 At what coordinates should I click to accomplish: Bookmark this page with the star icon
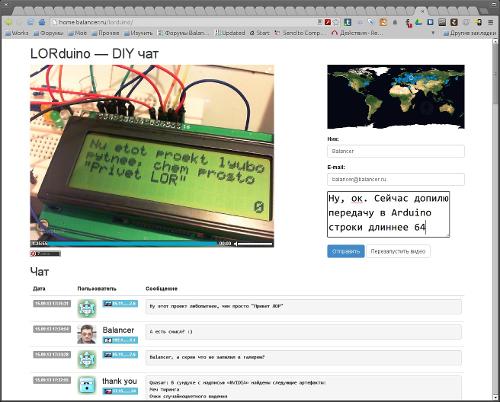(336, 22)
